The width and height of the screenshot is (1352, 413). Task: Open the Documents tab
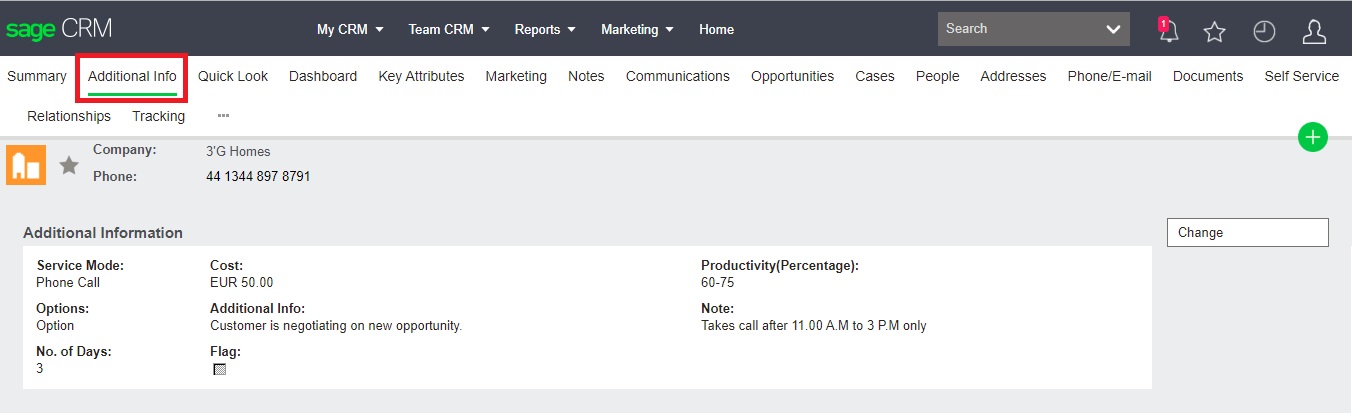coord(1208,76)
